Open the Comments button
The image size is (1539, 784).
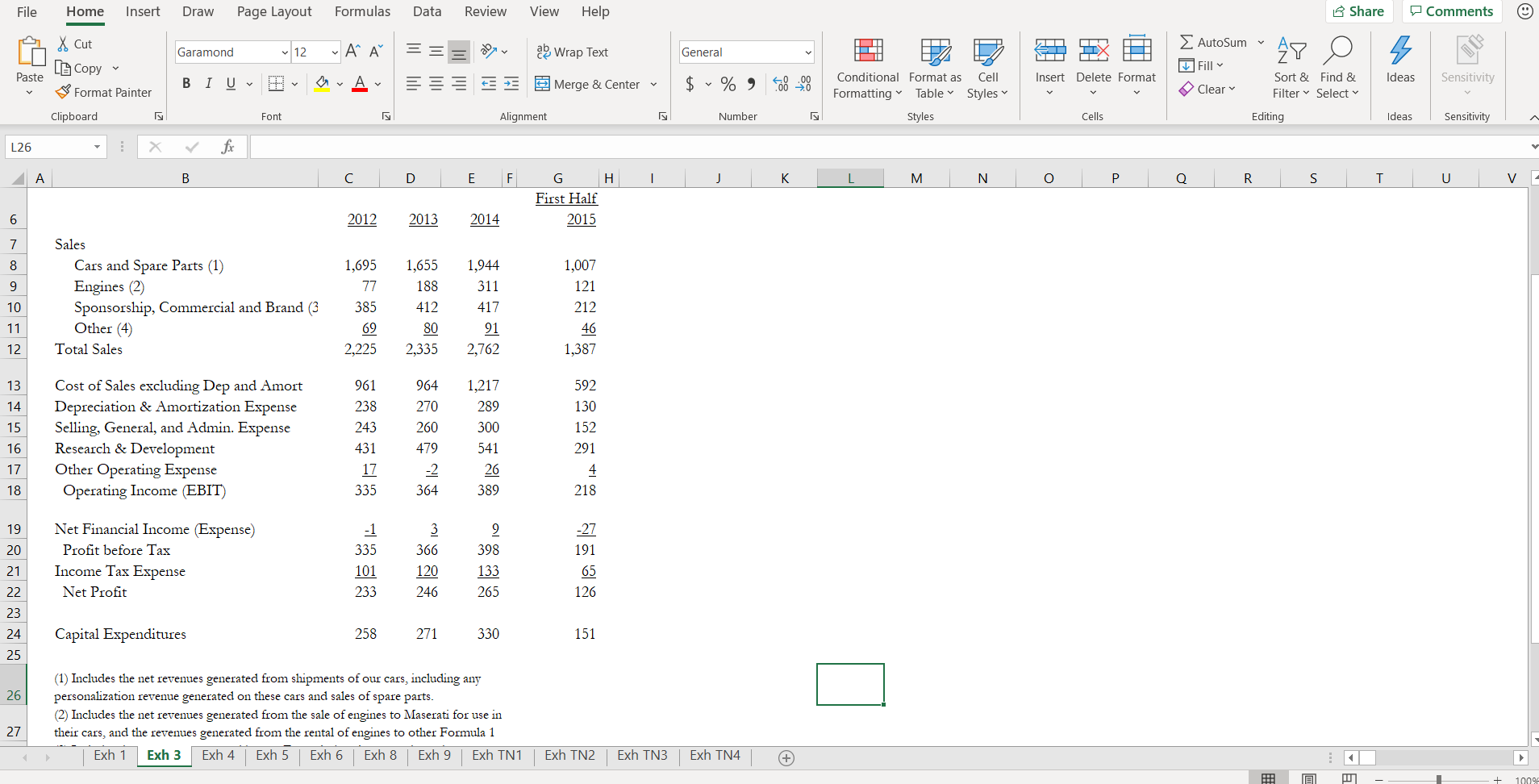1452,11
